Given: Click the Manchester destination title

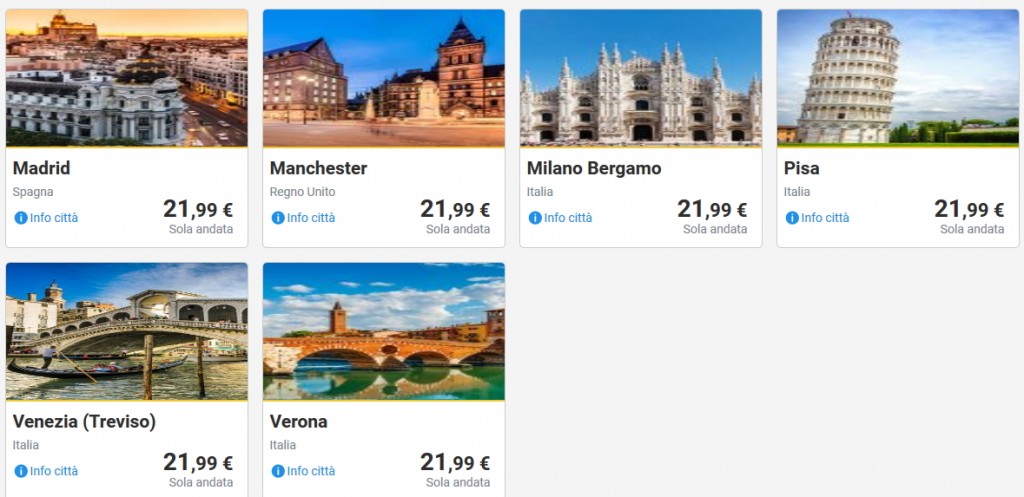Looking at the screenshot, I should 318,168.
